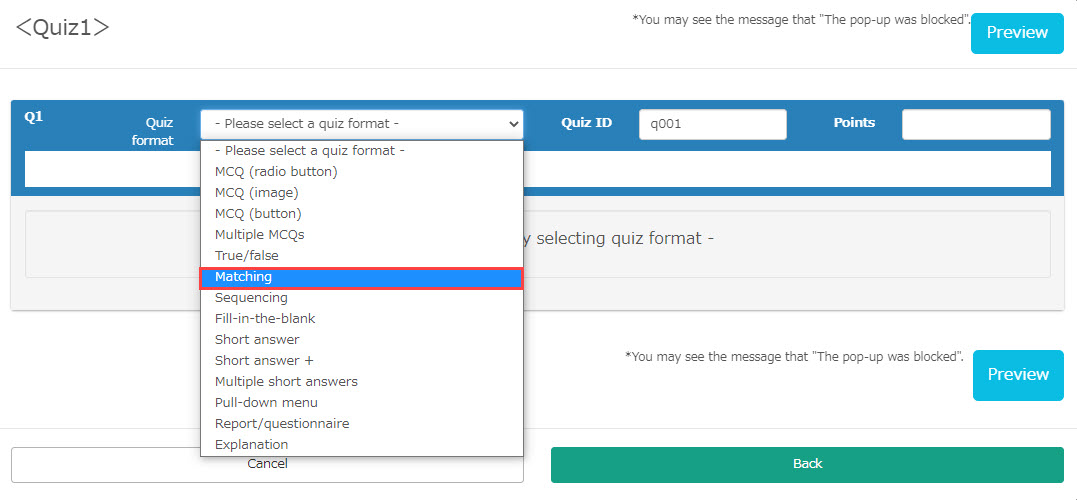Select True/false quiz format

[361, 256]
